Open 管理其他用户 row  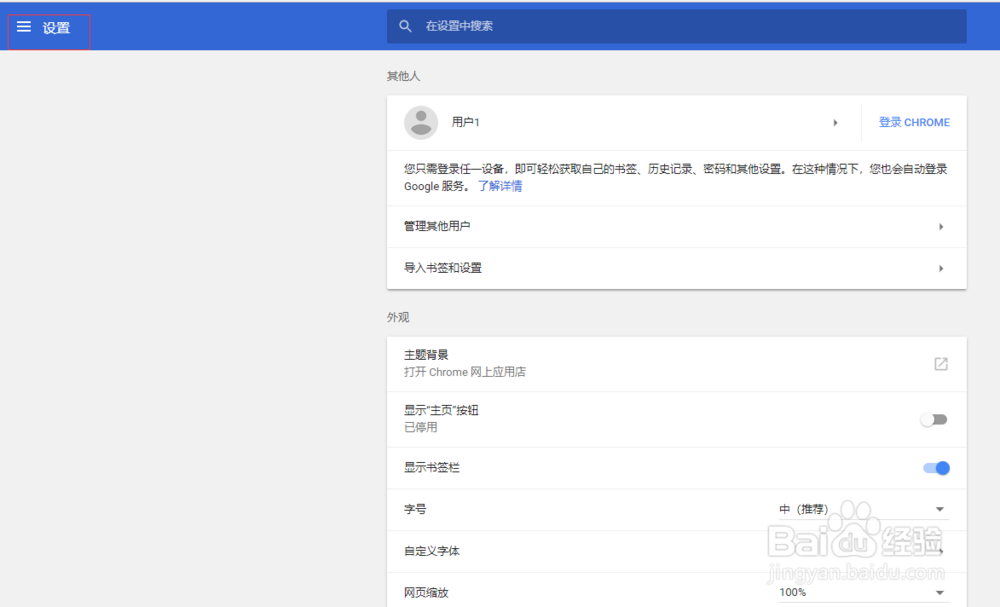(677, 226)
